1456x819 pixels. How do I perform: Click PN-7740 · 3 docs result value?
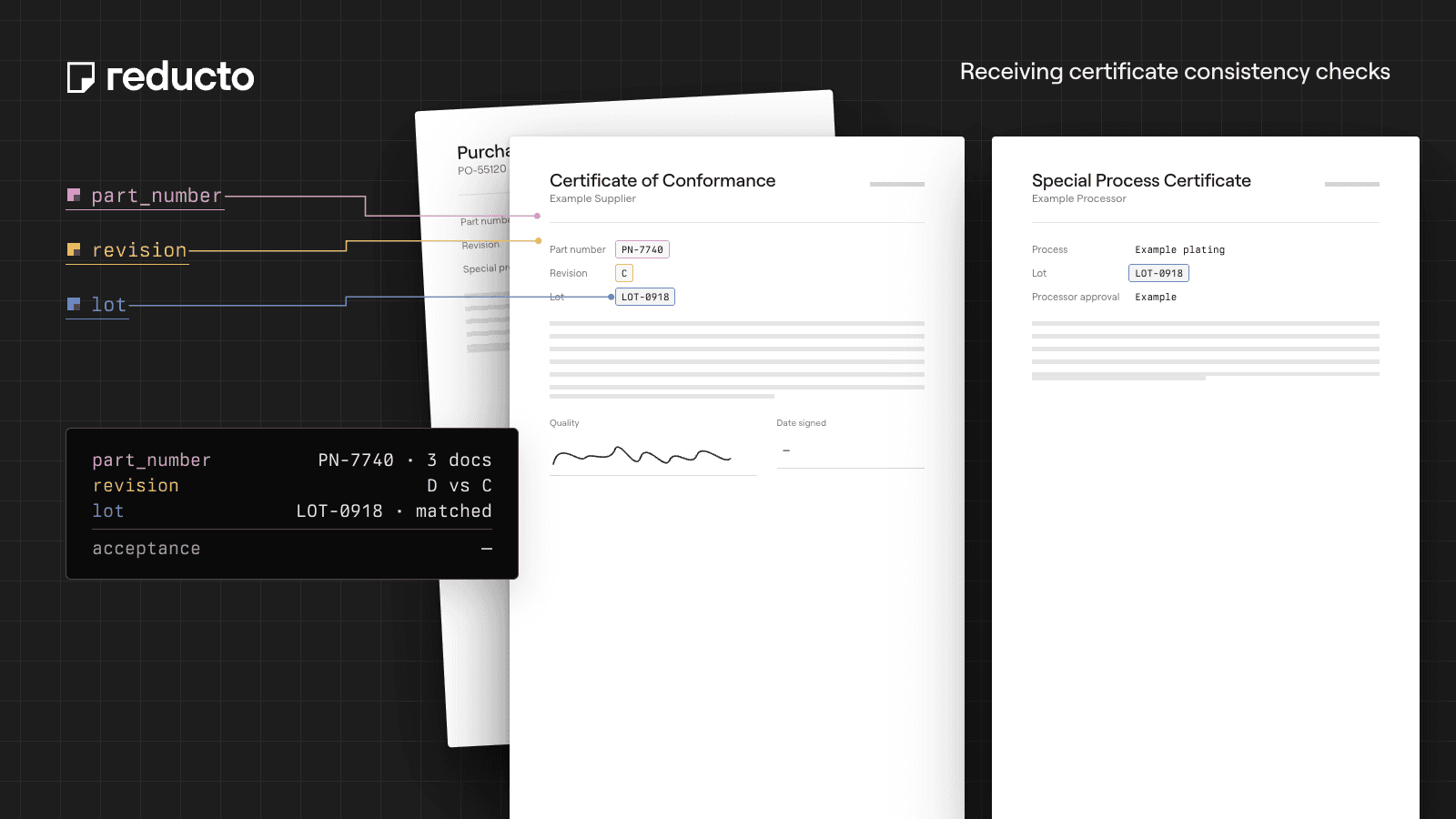pyautogui.click(x=405, y=460)
